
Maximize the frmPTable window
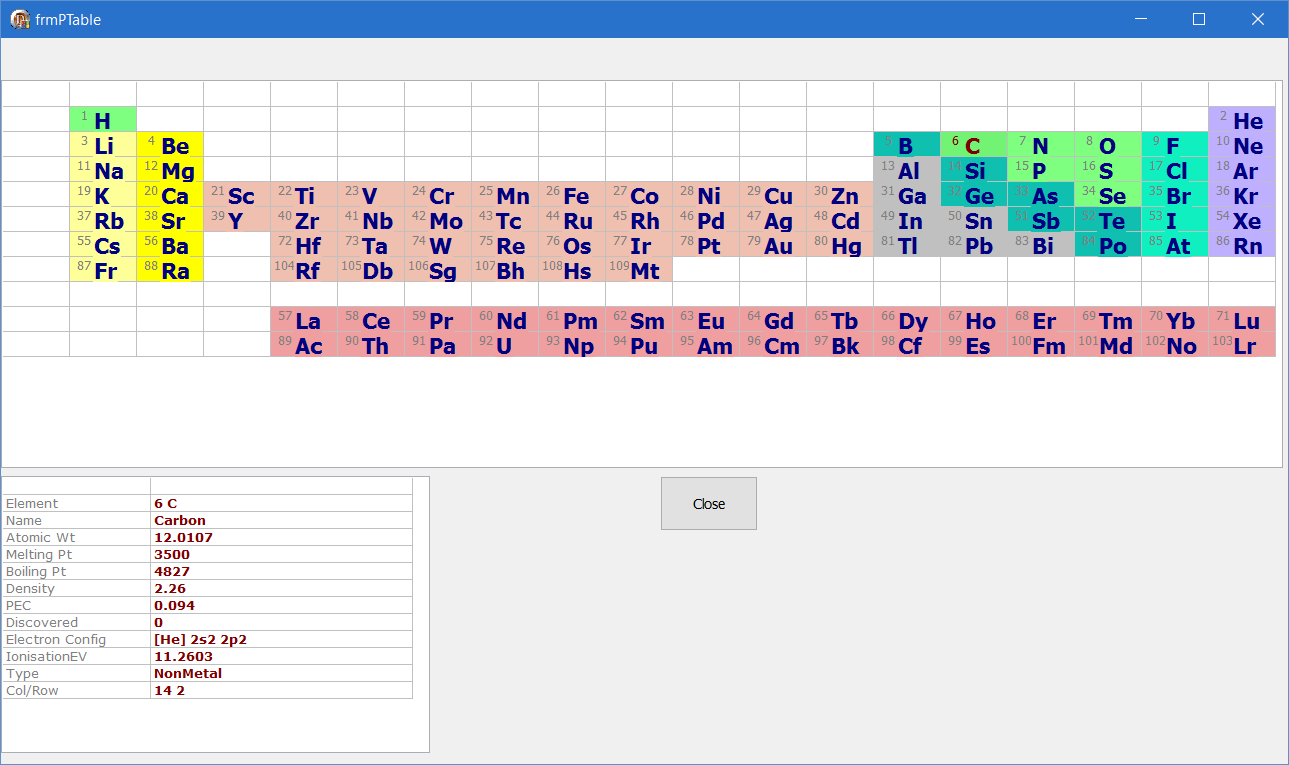coord(1199,19)
